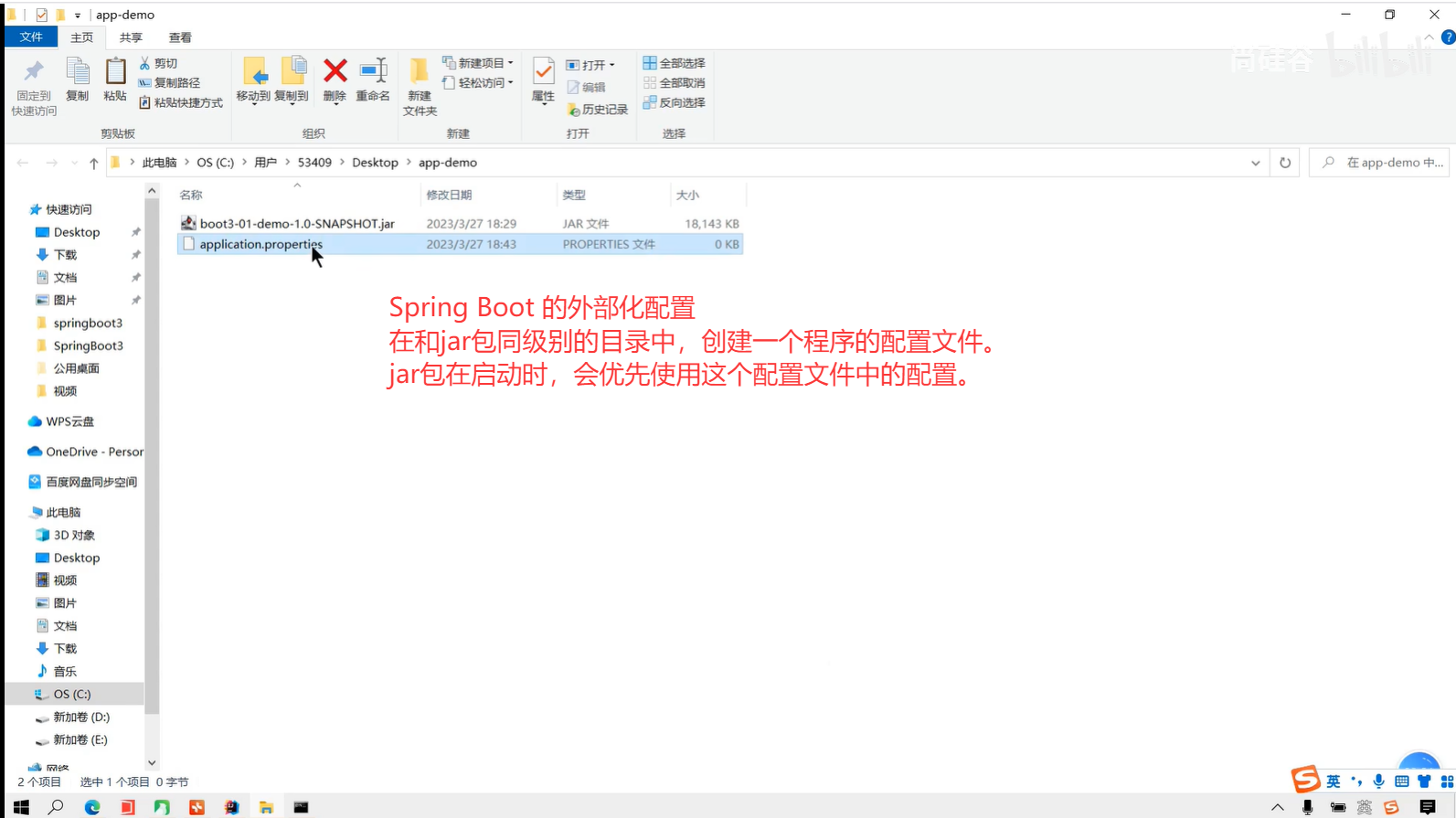Click Paste shortcut (粘贴快捷方式)
The width and height of the screenshot is (1456, 818).
coord(181,102)
